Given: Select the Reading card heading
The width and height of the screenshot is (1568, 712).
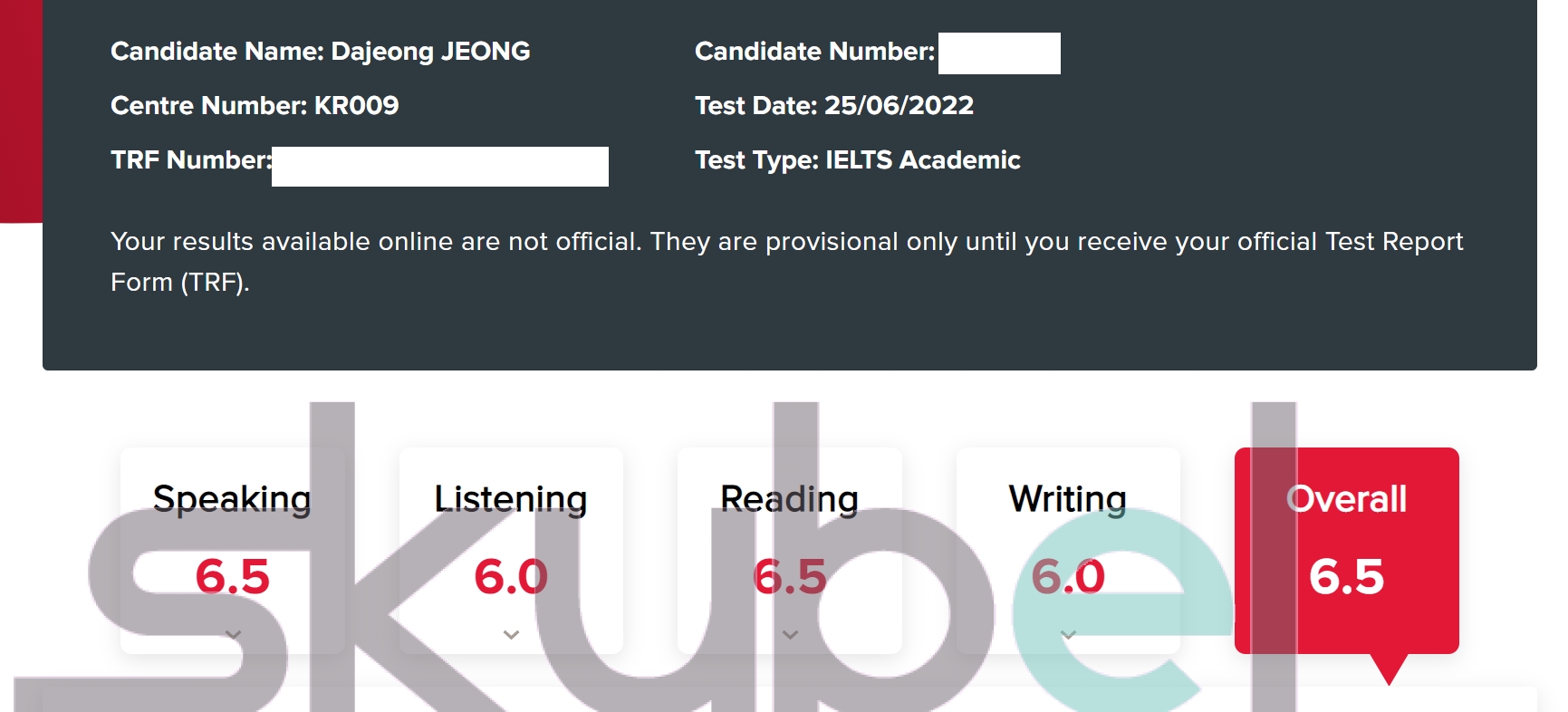Looking at the screenshot, I should (789, 499).
